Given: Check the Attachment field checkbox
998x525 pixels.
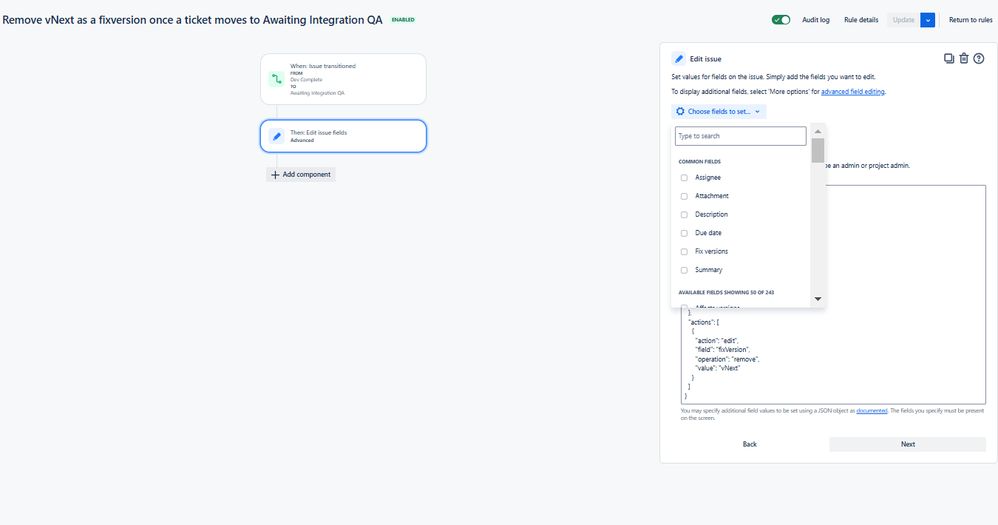Looking at the screenshot, I should (x=684, y=196).
